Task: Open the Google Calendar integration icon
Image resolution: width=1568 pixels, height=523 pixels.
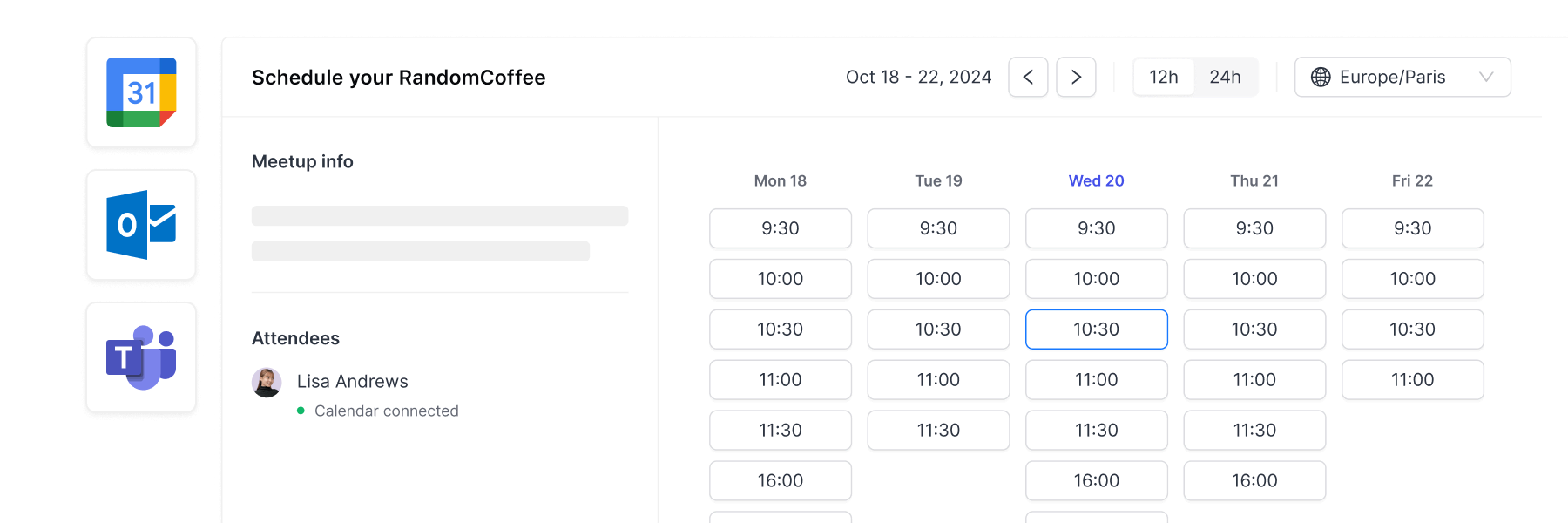Action: (x=141, y=92)
